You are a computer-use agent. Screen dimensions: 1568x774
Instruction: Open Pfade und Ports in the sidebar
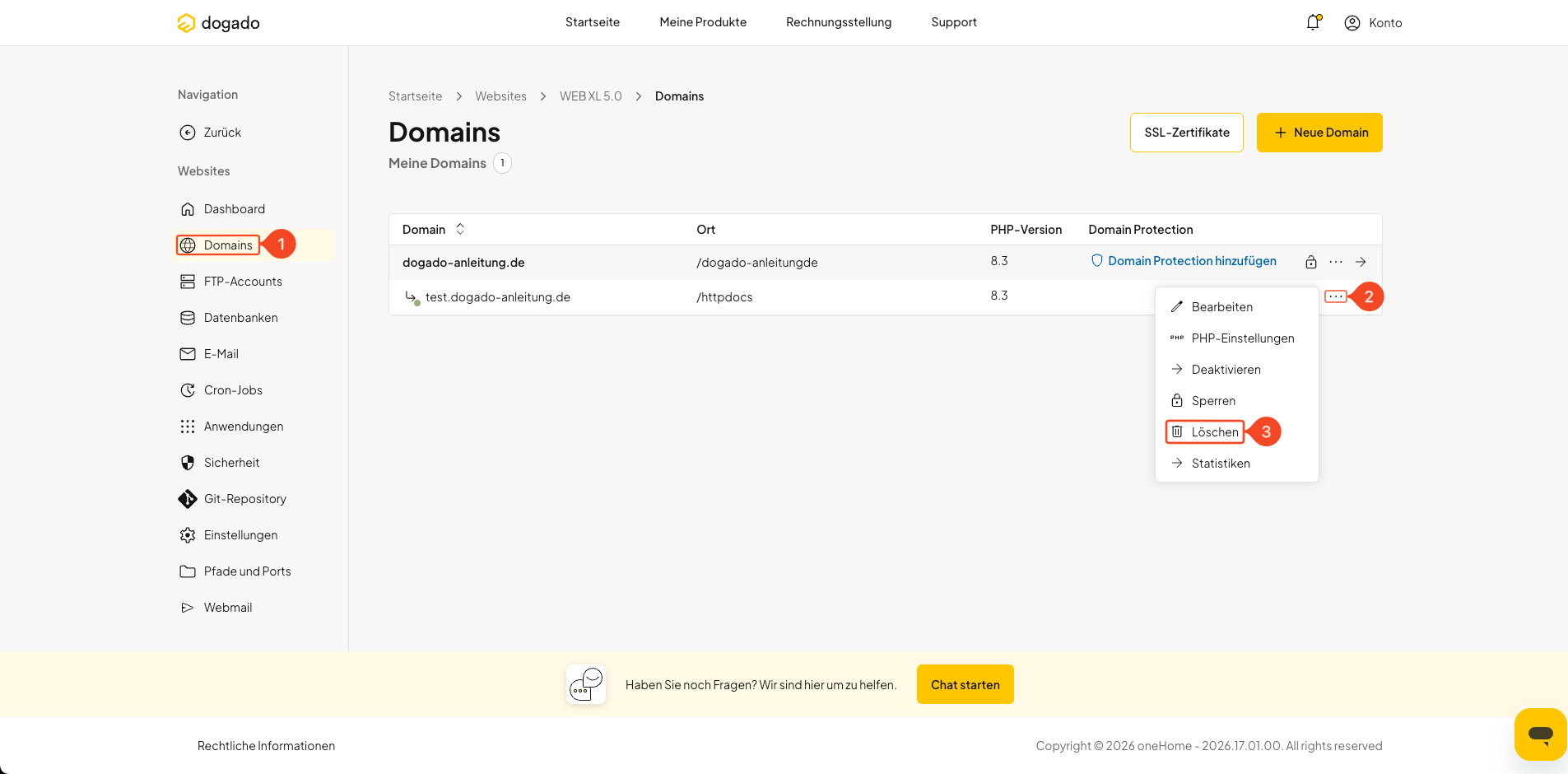(235, 571)
